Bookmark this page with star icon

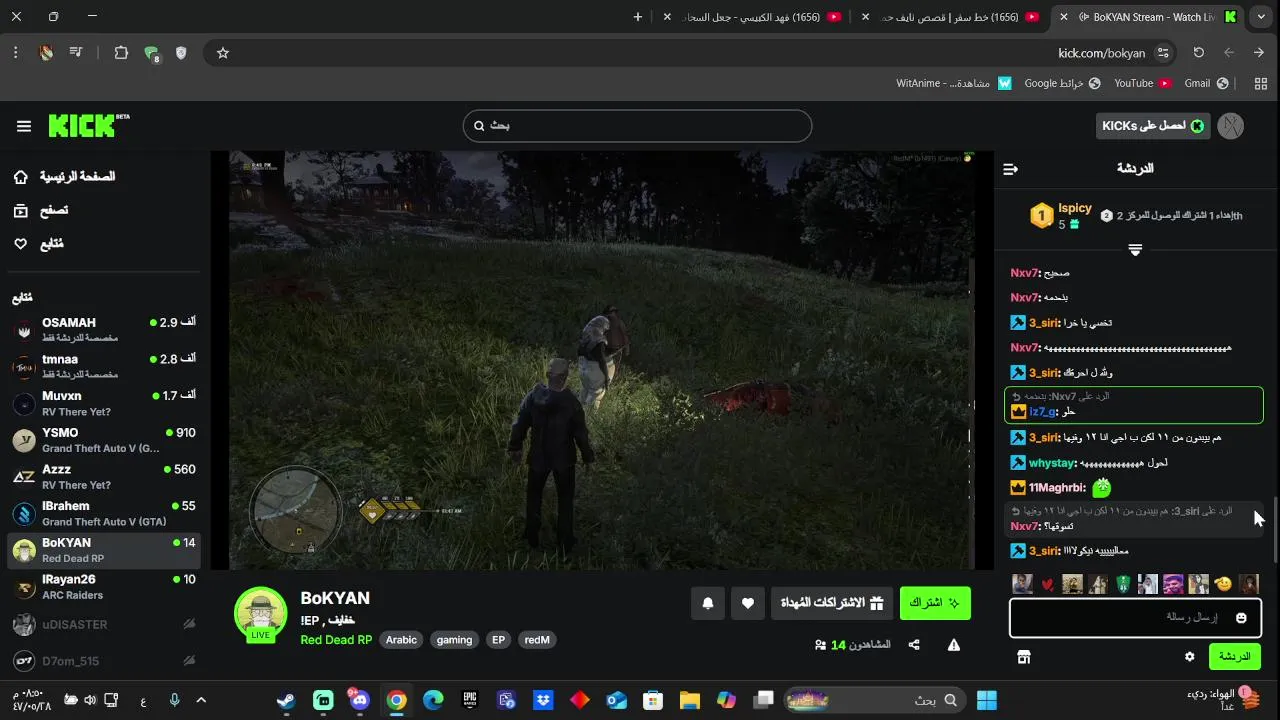pos(223,53)
